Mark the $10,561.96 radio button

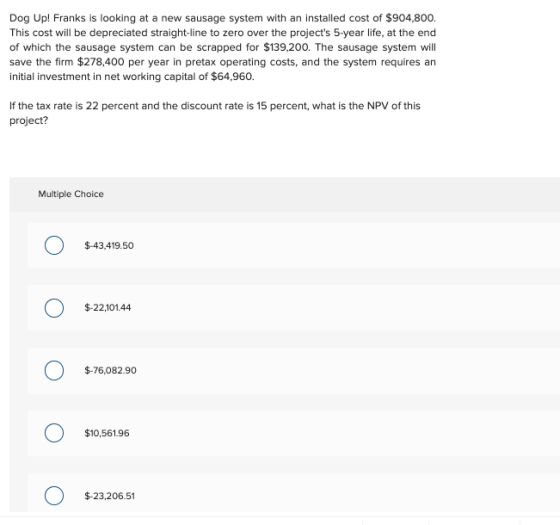tap(54, 433)
